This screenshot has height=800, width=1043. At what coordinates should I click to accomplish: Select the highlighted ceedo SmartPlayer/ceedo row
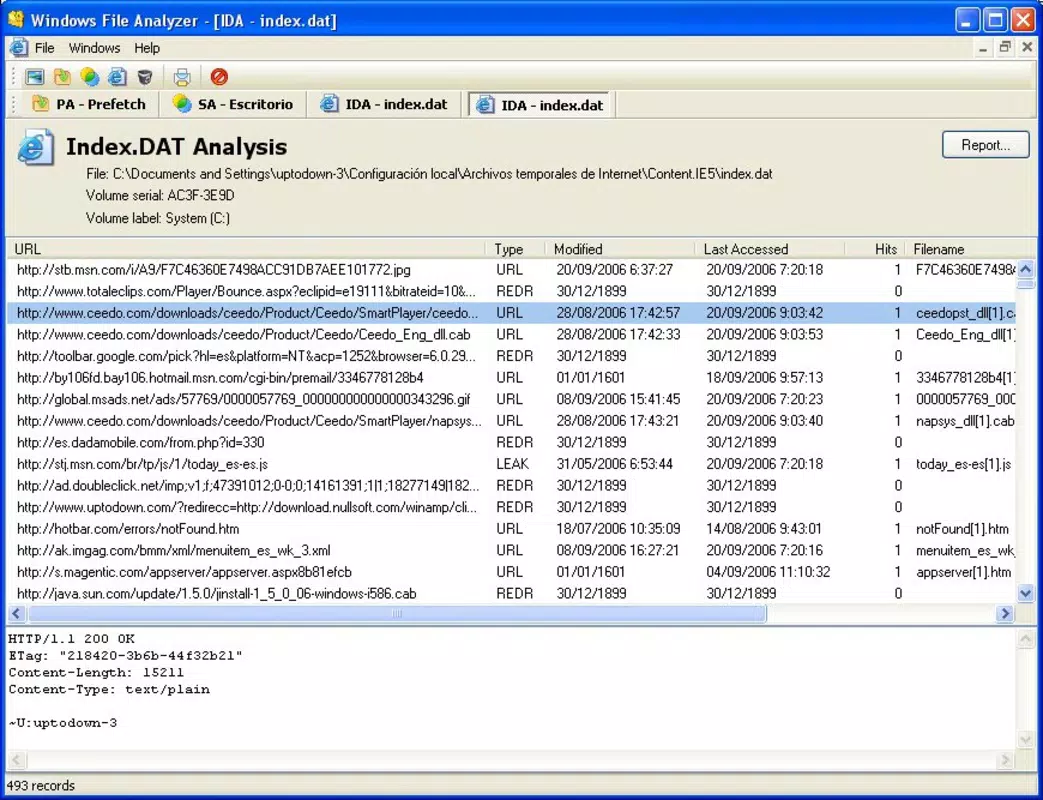tap(511, 313)
